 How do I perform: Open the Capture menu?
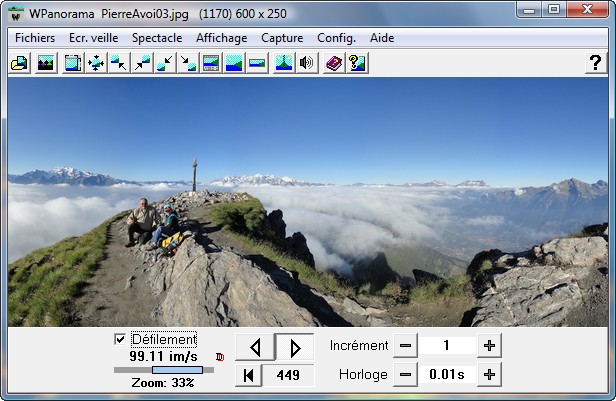[282, 37]
